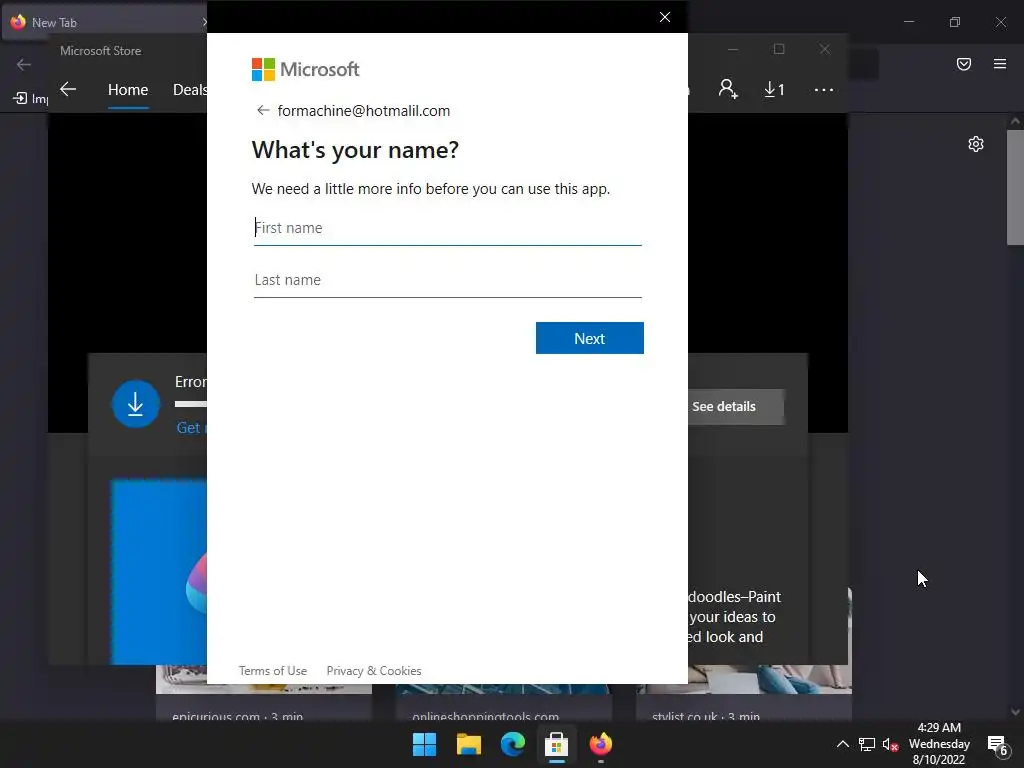This screenshot has height=768, width=1024.
Task: Open the Windows Start menu
Action: [424, 744]
